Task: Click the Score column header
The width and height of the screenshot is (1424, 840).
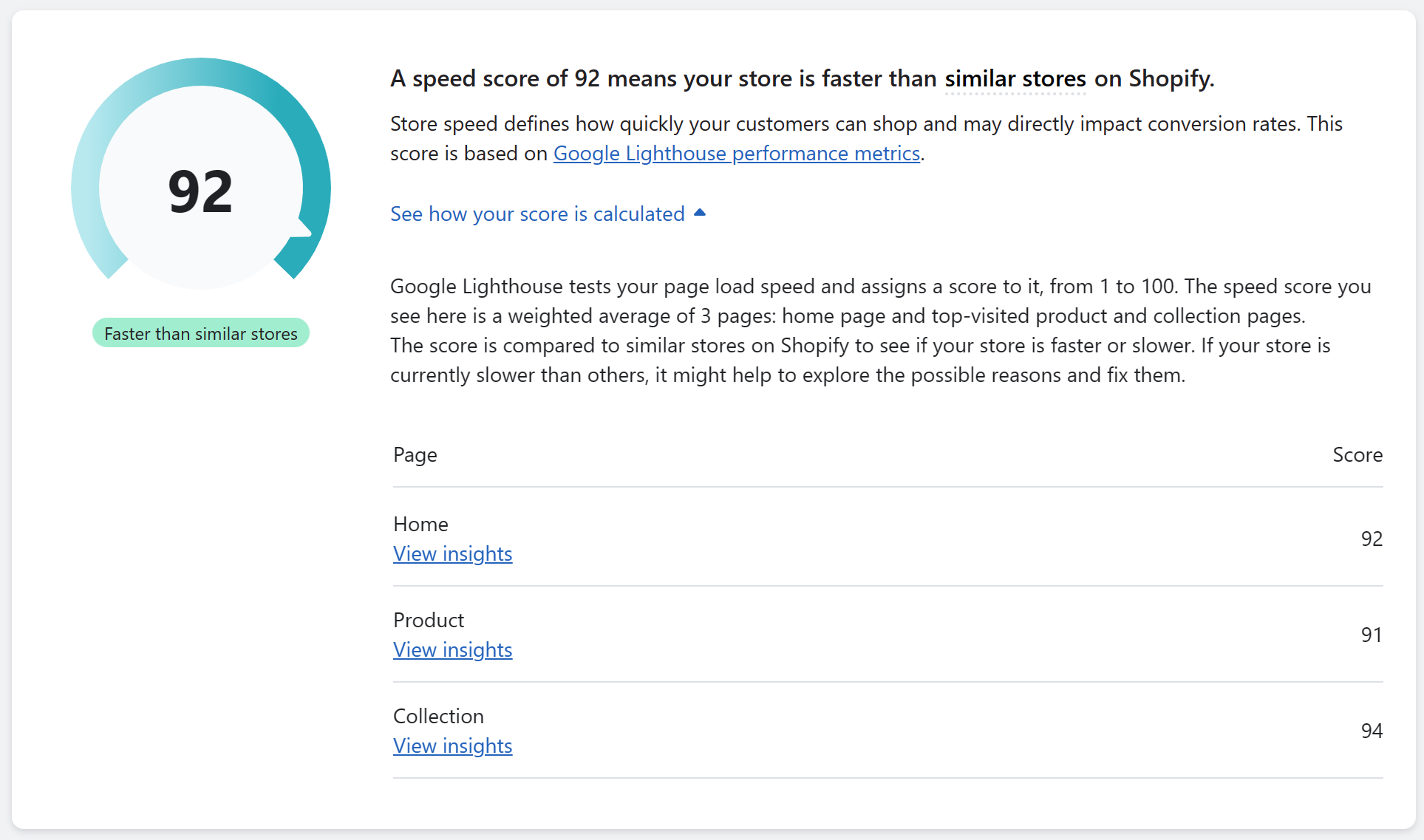Action: (1357, 454)
